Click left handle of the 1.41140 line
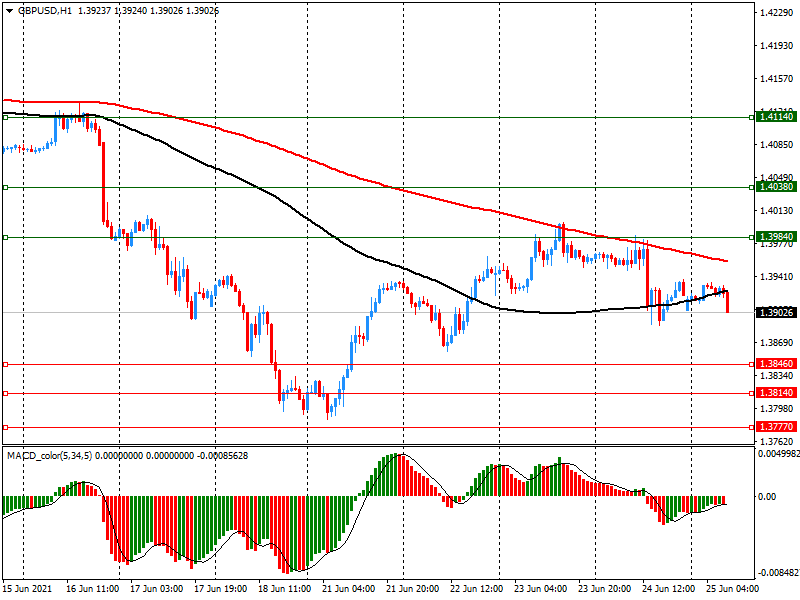The image size is (800, 600). [x=6, y=118]
